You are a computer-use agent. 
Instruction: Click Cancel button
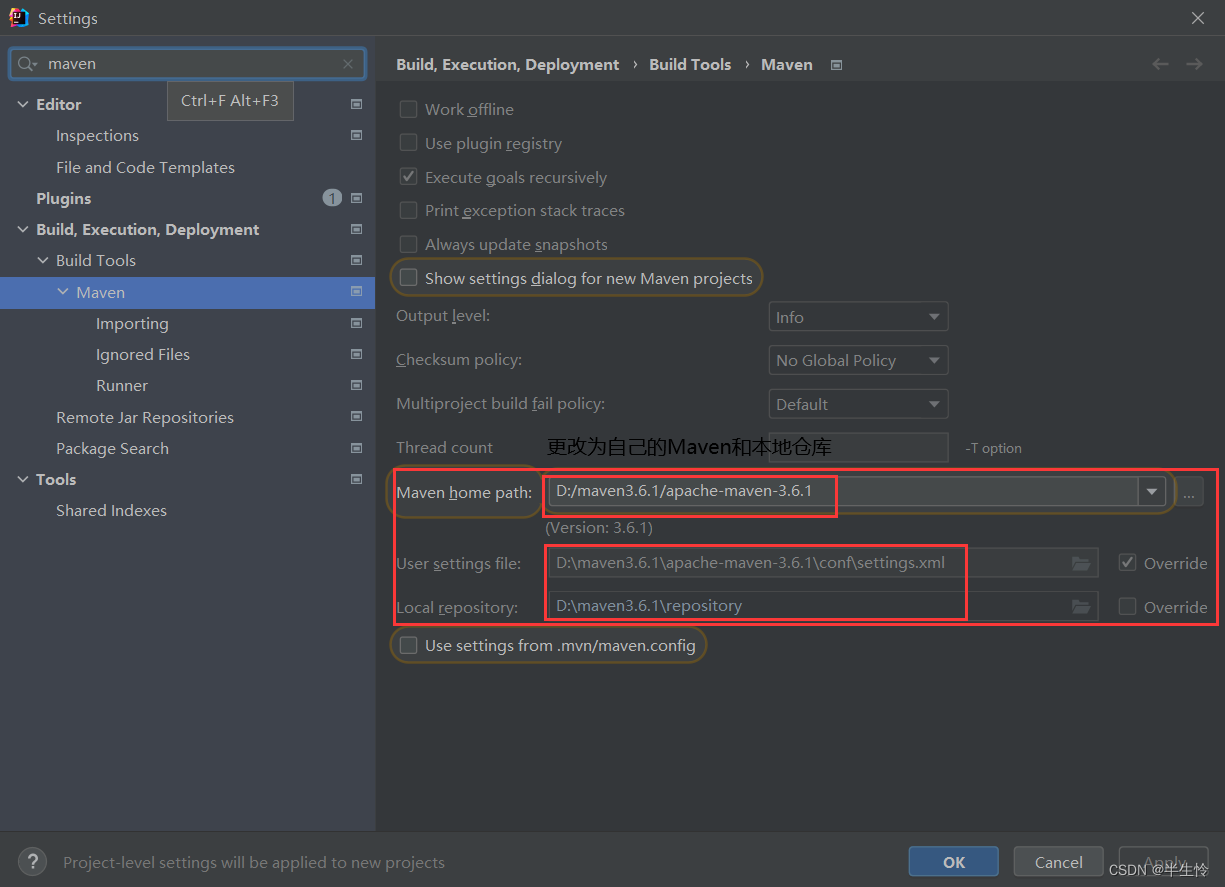[1059, 862]
